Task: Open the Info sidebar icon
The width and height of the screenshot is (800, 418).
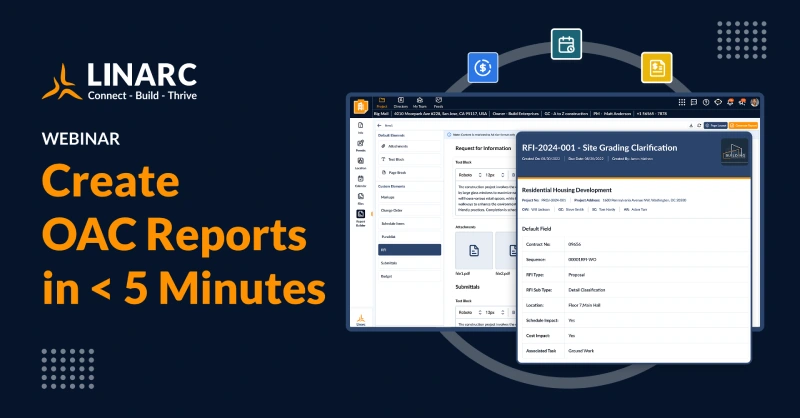Action: (x=361, y=128)
